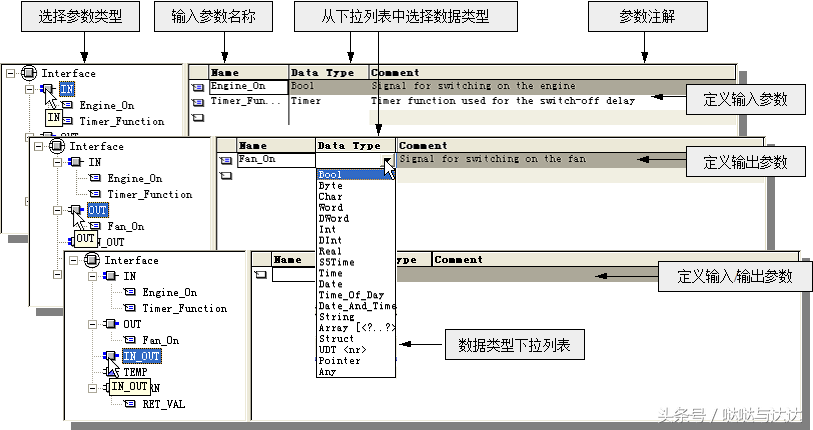Click the row icon beside the Timer_Fun... name cell
Screen dimensions: 813x430
click(198, 103)
